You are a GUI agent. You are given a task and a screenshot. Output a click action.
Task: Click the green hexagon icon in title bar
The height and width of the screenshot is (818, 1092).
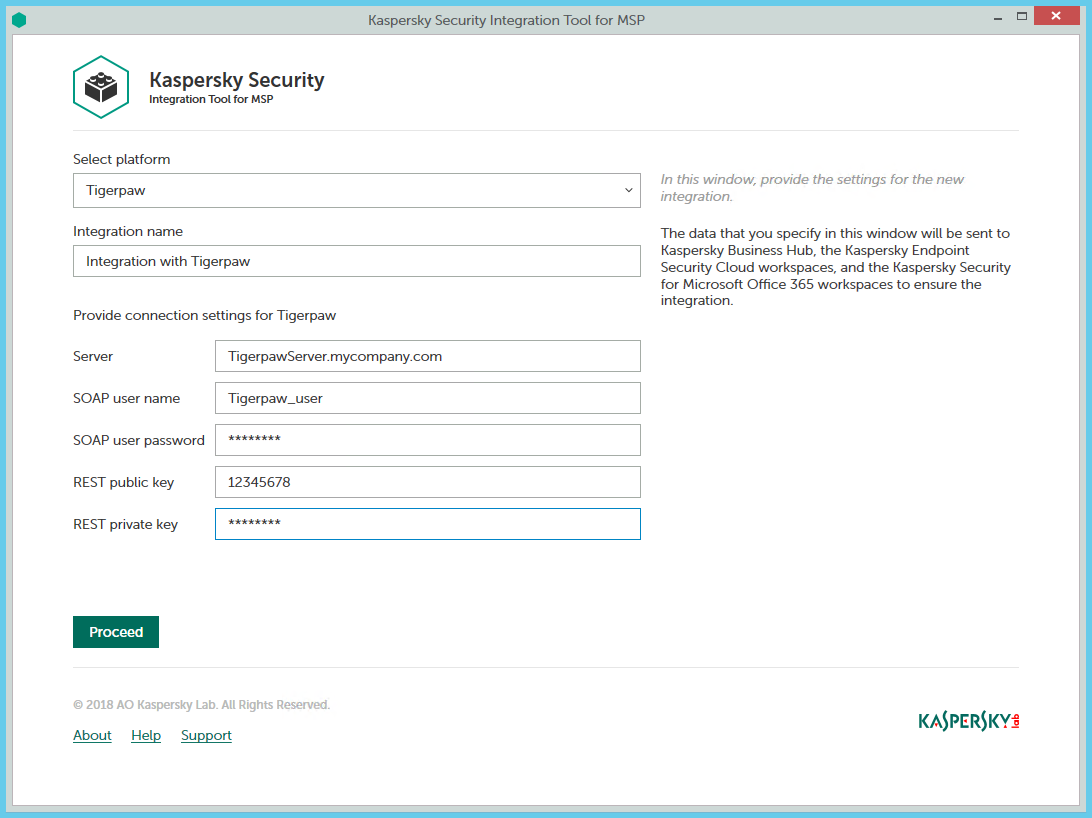[x=19, y=20]
